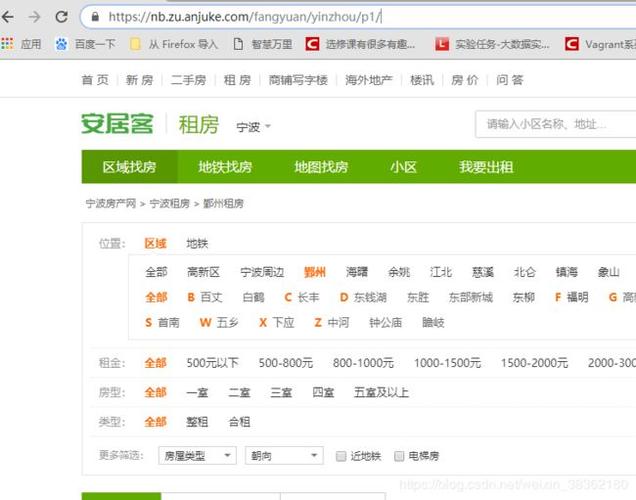636x500 pixels.
Task: Open the 应用 apps grid bookmark
Action: click(x=21, y=44)
